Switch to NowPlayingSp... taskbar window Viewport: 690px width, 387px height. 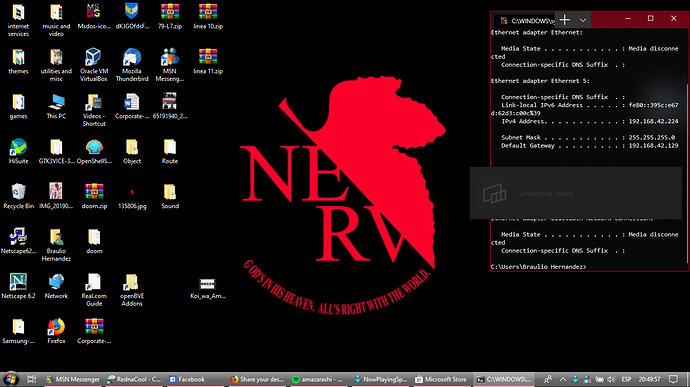tap(381, 379)
